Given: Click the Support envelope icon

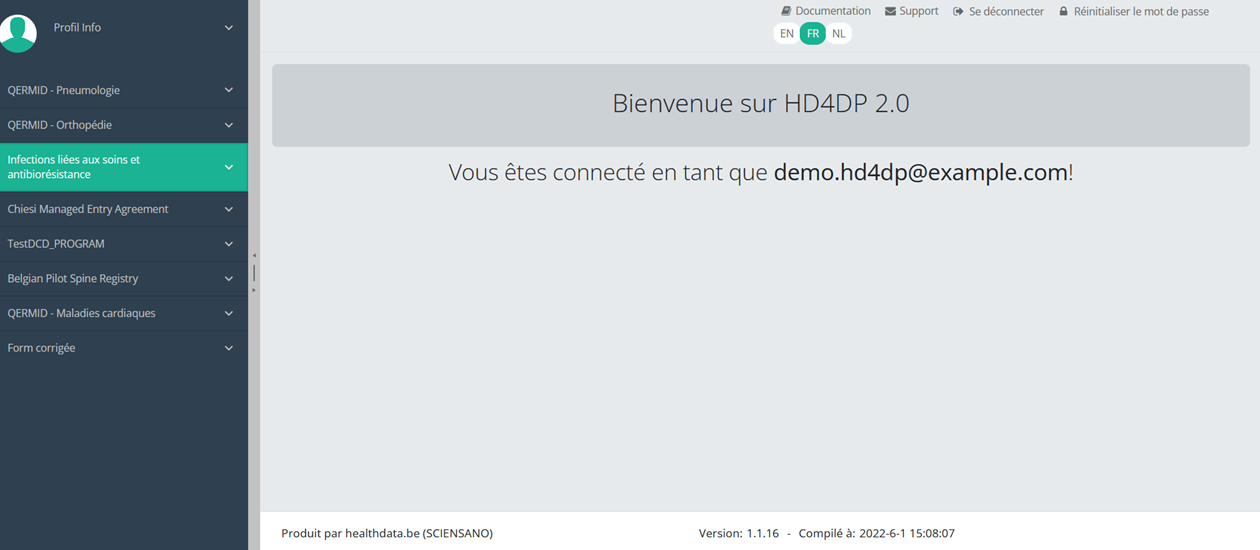Looking at the screenshot, I should [x=890, y=11].
